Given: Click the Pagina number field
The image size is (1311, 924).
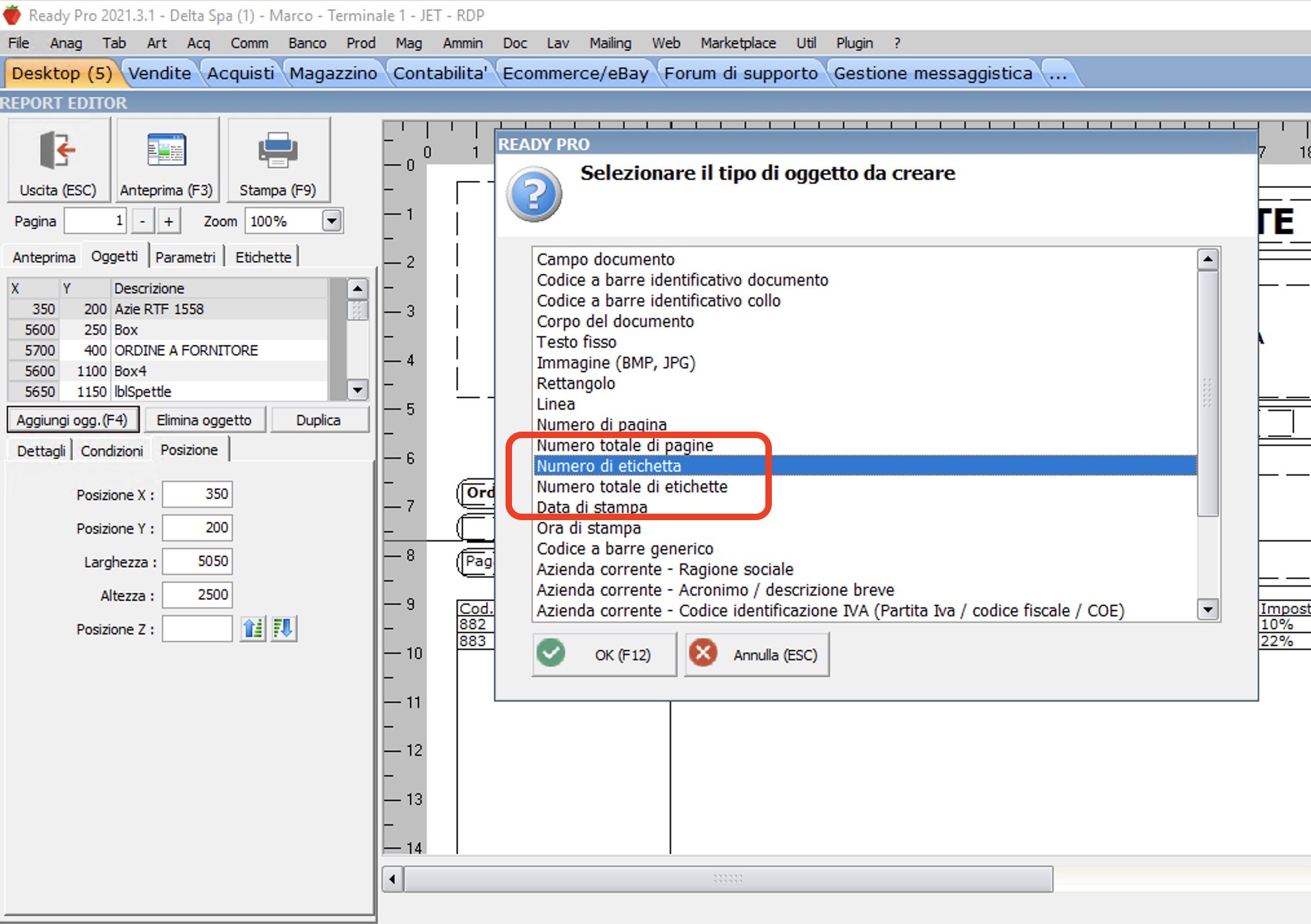Looking at the screenshot, I should [95, 221].
